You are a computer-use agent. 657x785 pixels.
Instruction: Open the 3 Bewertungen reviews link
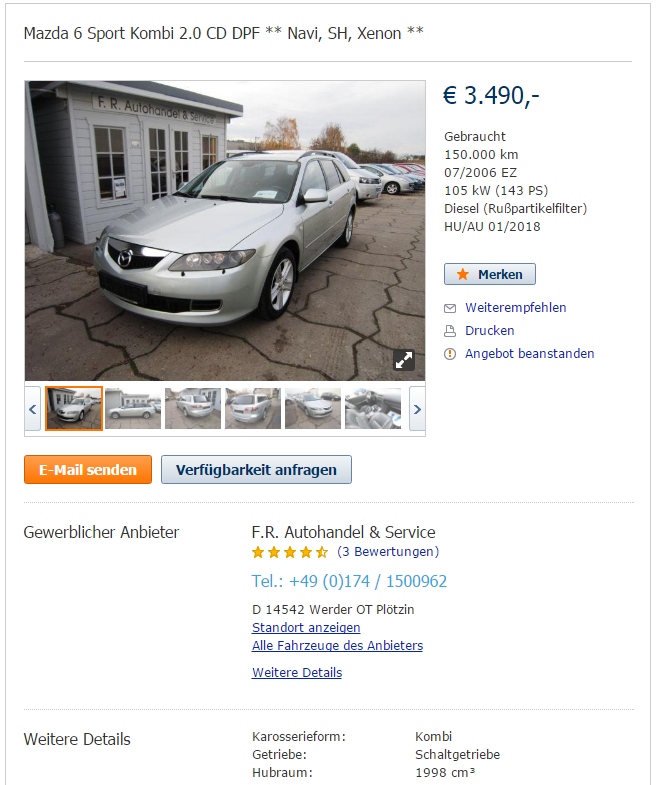388,552
